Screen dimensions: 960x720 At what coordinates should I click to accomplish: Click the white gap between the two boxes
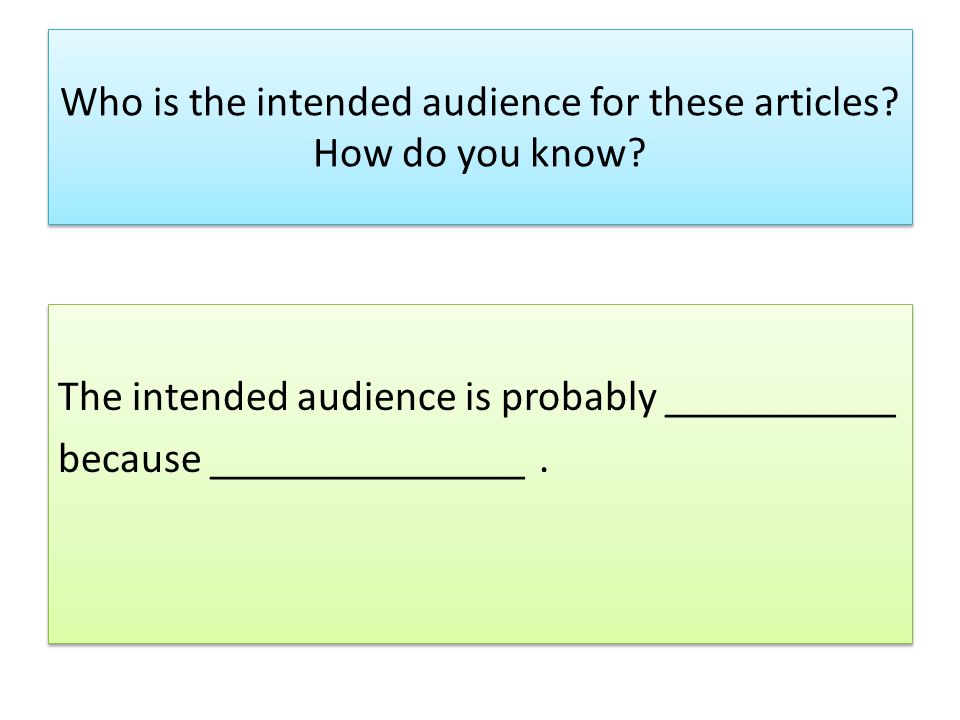[480, 264]
